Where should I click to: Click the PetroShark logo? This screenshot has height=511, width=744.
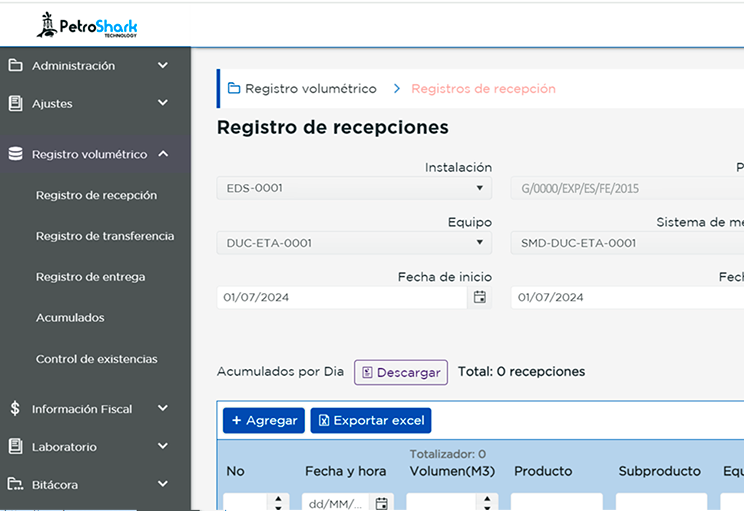[x=87, y=24]
